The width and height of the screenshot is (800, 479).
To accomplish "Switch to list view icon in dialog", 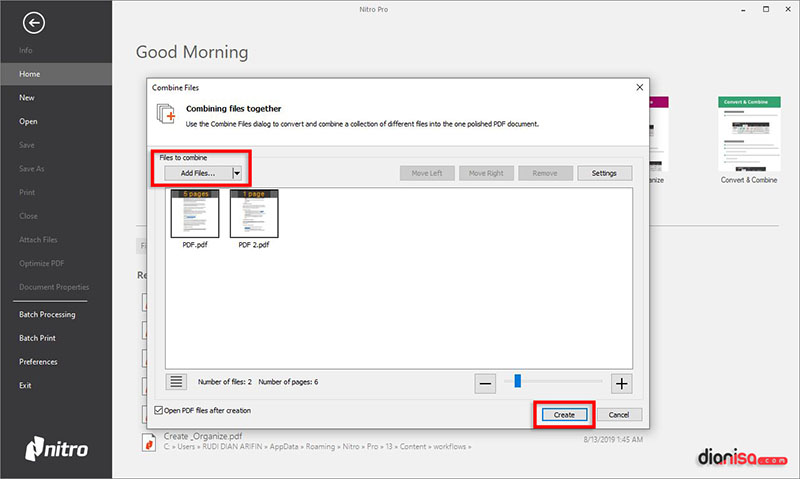I will 176,382.
